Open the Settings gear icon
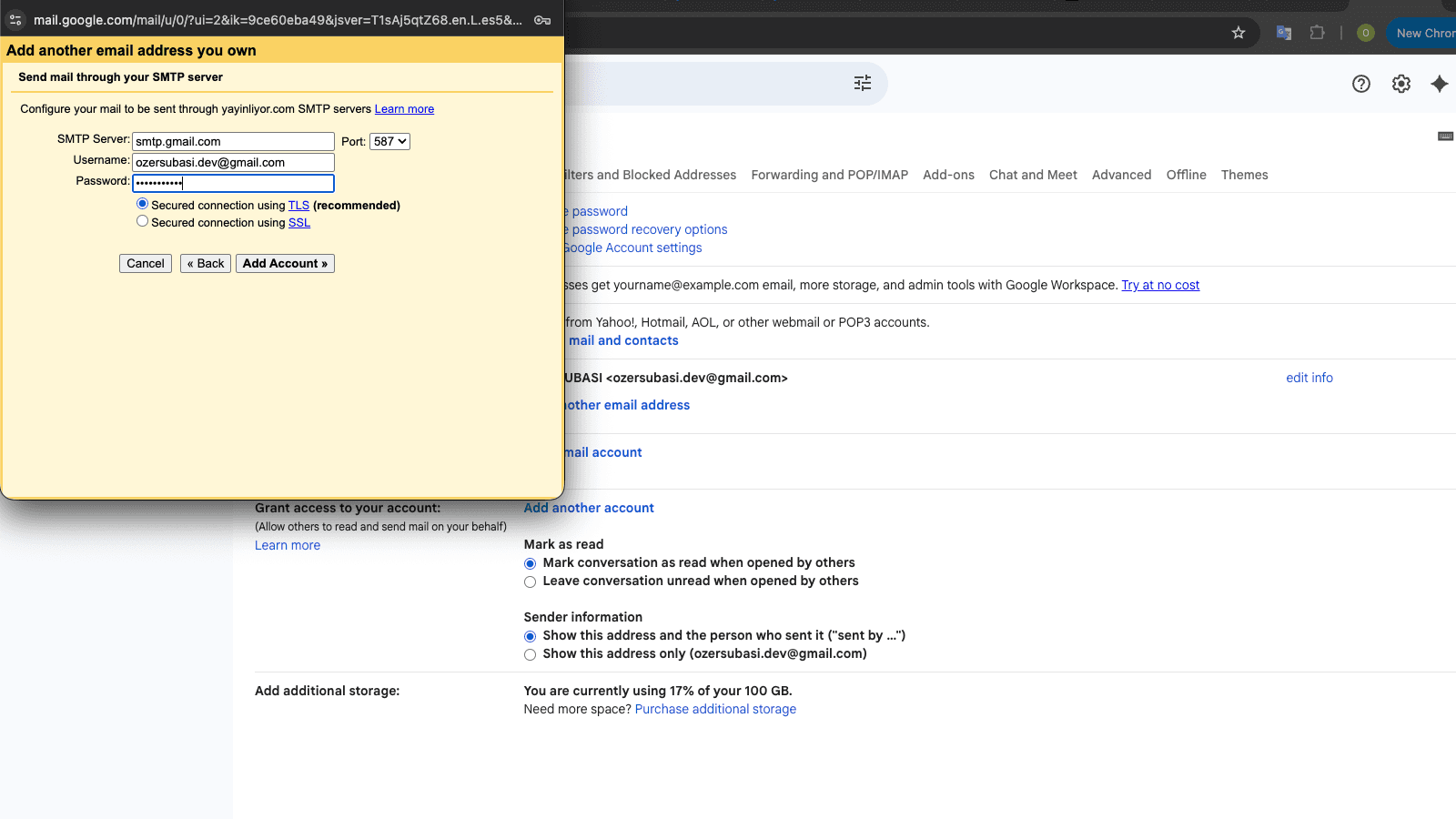 coord(1400,84)
